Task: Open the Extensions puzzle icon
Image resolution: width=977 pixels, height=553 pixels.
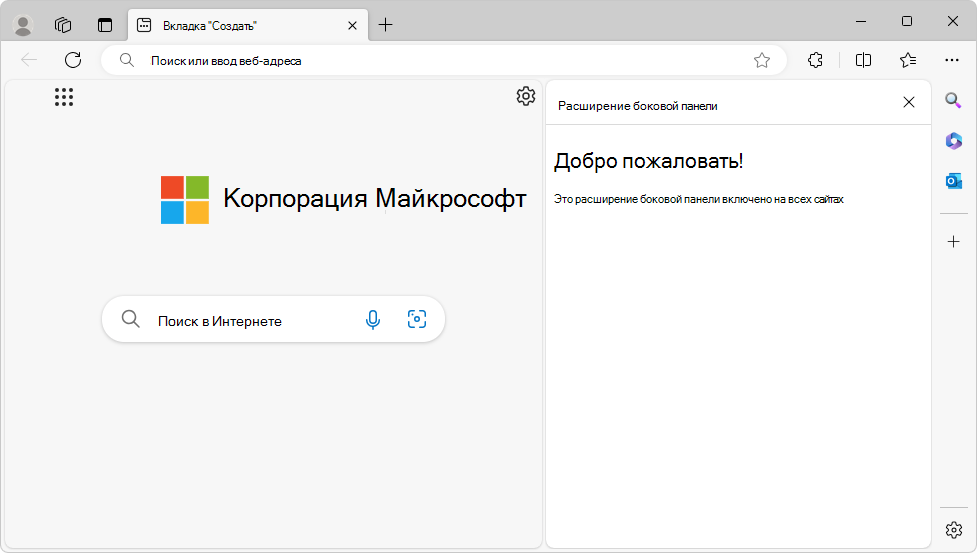Action: [x=815, y=60]
